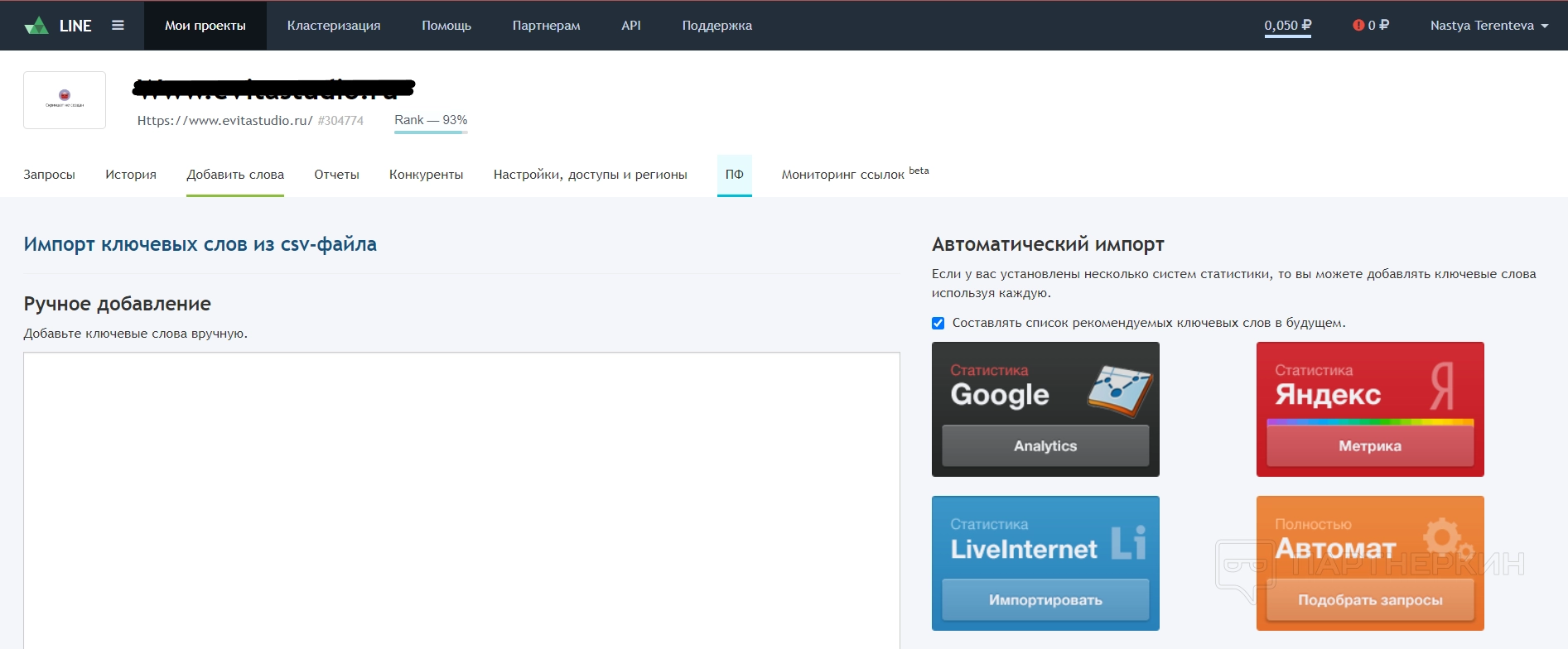1568x649 pixels.
Task: Click the Ручное добавление heading
Action: [118, 304]
